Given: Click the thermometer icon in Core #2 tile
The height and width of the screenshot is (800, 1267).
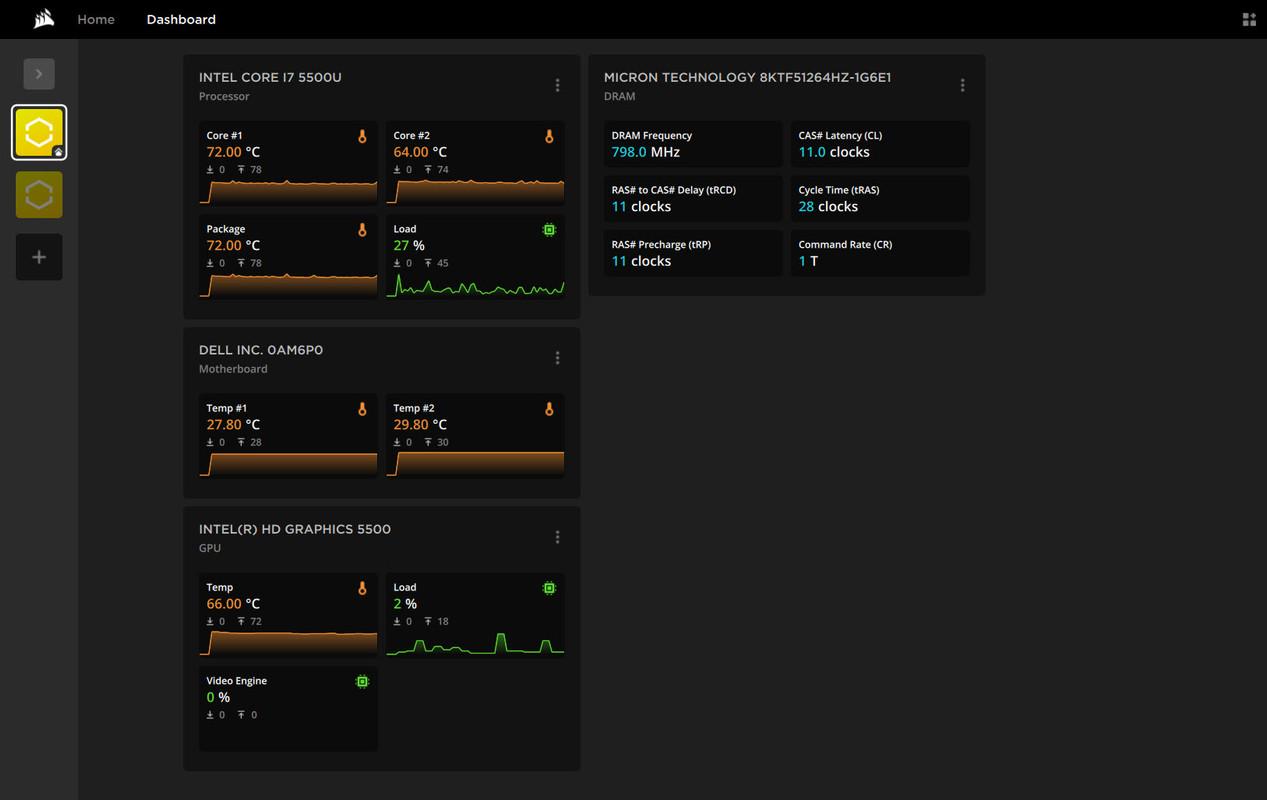Looking at the screenshot, I should pyautogui.click(x=549, y=136).
